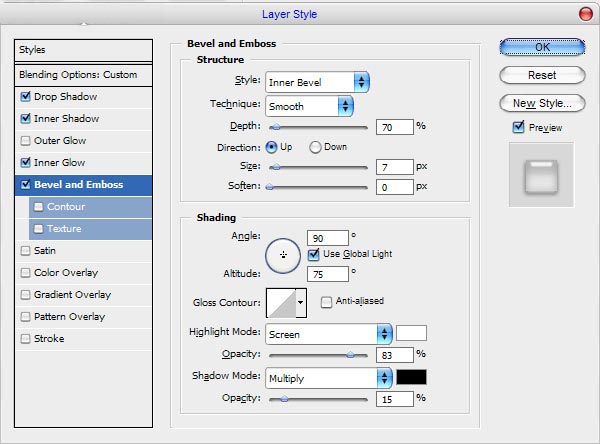600x444 pixels.
Task: Click the white Highlight Mode color swatch
Action: pos(411,333)
